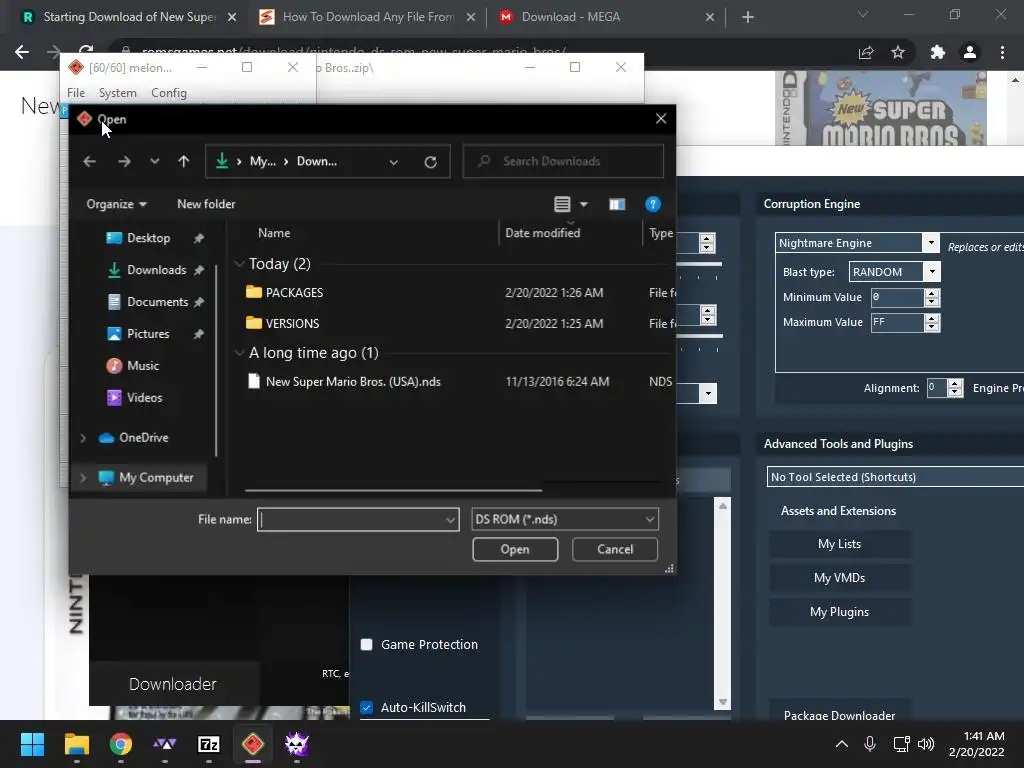Click the Minimum Value field

pyautogui.click(x=897, y=297)
